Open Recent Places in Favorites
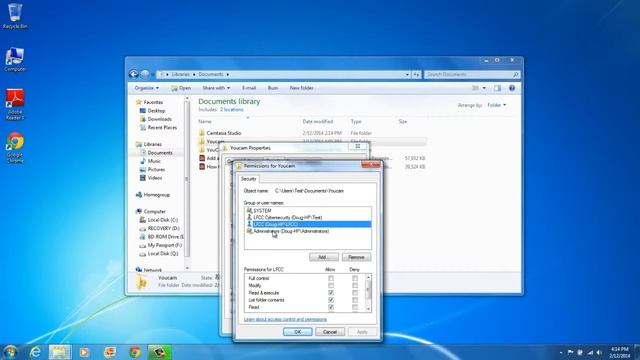The width and height of the screenshot is (640, 360). pos(158,127)
